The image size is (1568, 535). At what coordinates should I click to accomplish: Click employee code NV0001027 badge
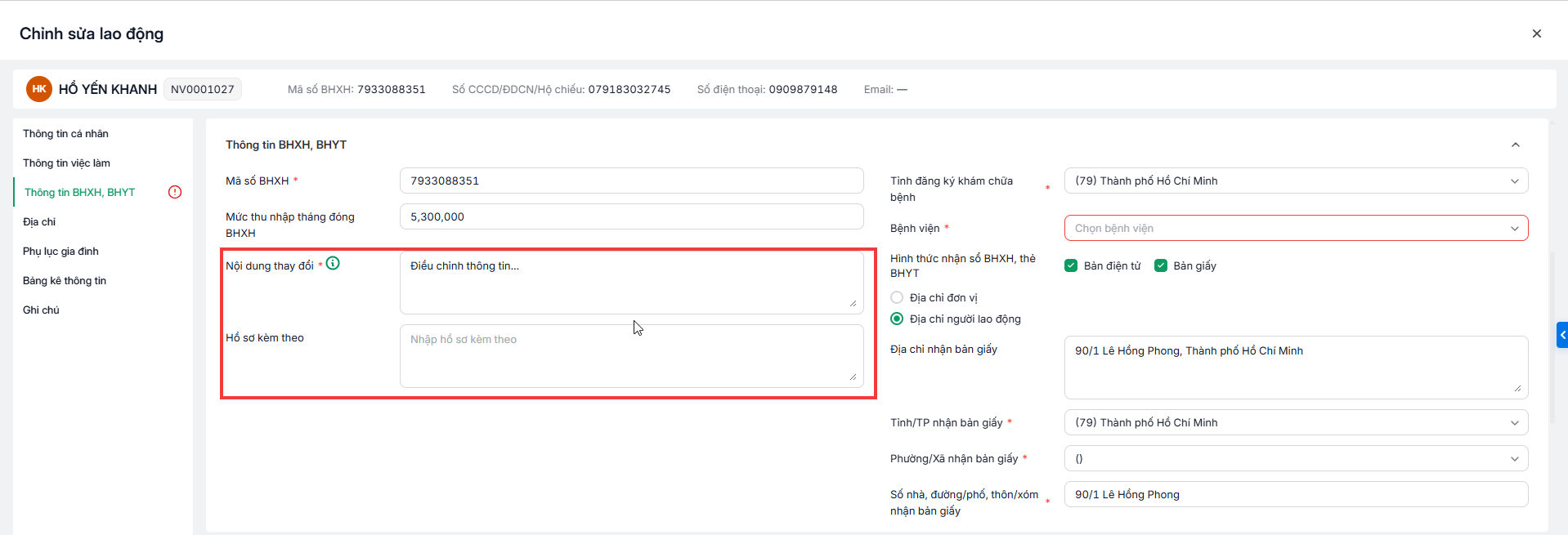[x=202, y=89]
